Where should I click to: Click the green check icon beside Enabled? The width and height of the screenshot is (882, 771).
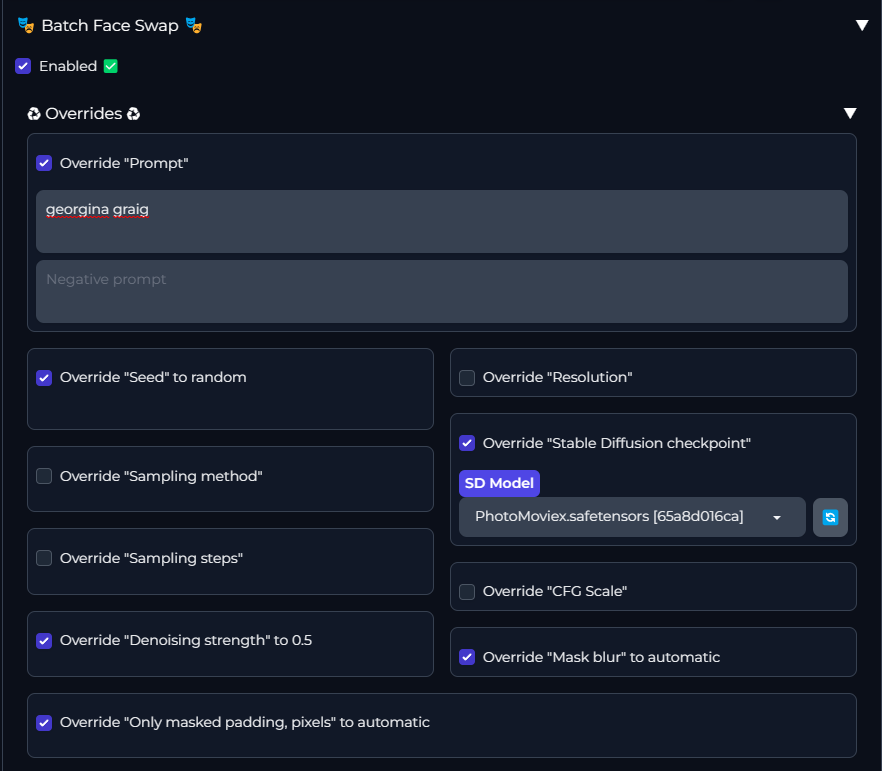click(111, 66)
